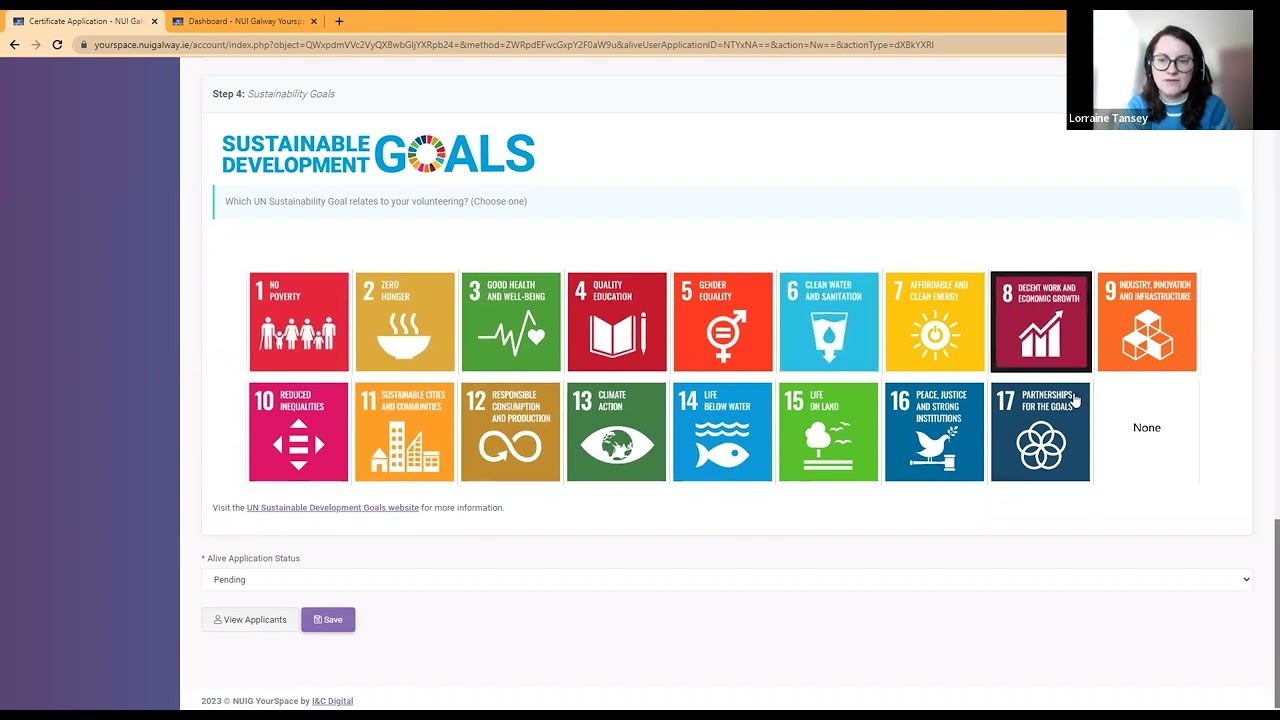This screenshot has height=720, width=1280.
Task: Choose the Zero Hunger goal tile
Action: 405,322
